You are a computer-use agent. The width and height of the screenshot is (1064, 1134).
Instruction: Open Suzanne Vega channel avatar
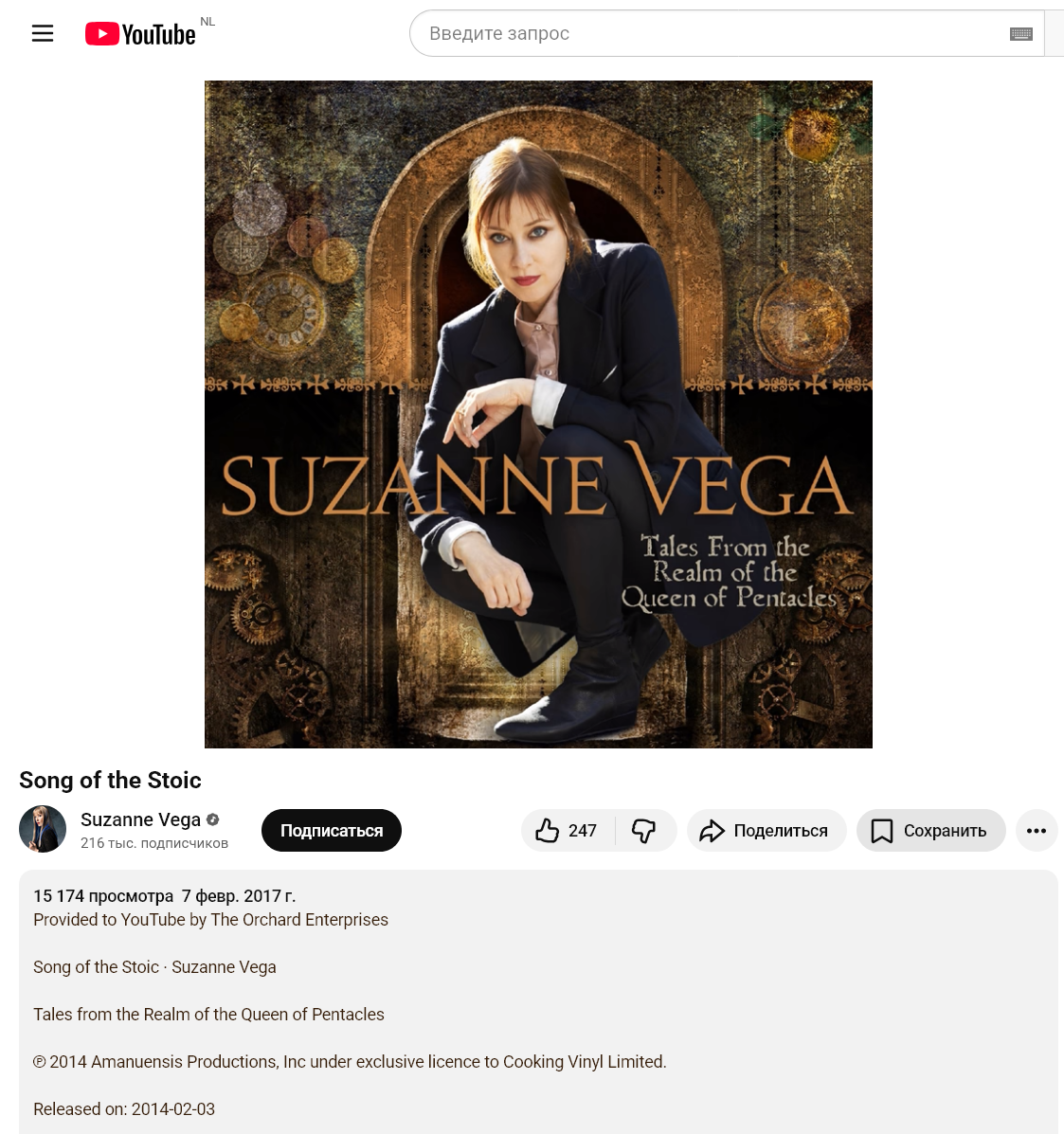coord(43,829)
